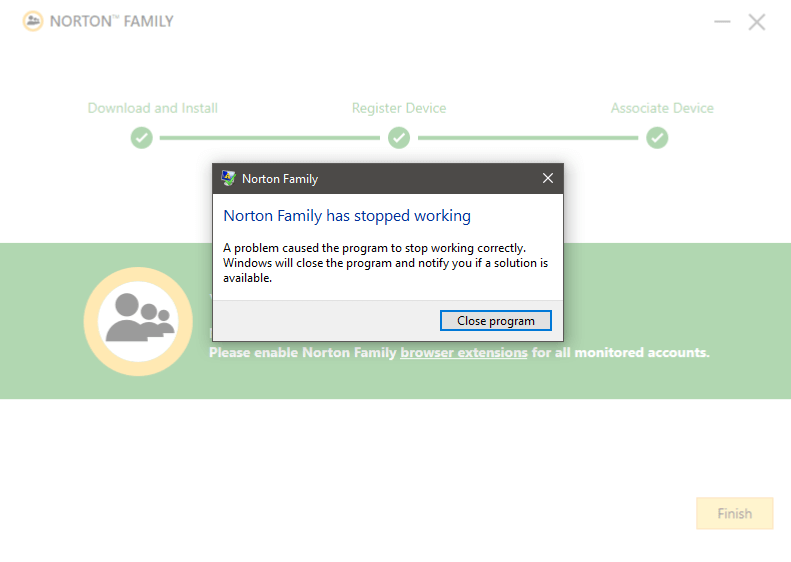Select the Register Device step label
This screenshot has height=562, width=791.
[399, 108]
